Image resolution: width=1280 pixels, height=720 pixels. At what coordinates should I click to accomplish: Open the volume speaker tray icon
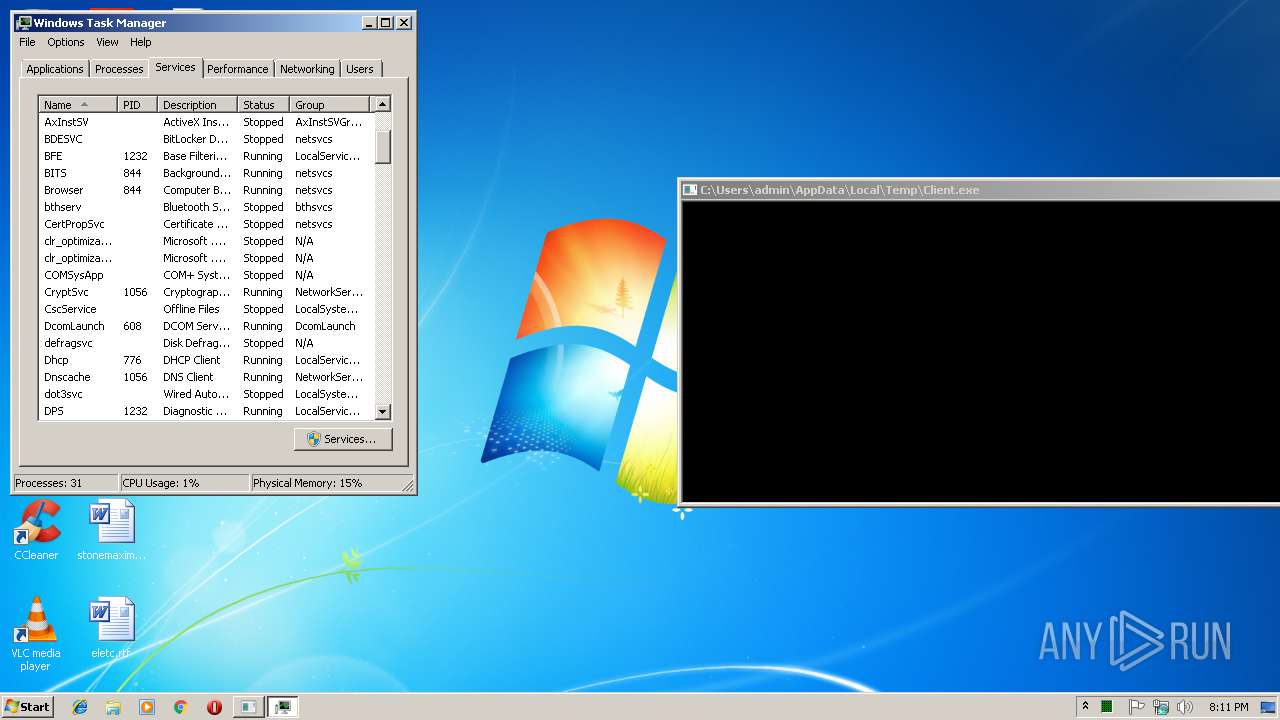(x=1184, y=707)
